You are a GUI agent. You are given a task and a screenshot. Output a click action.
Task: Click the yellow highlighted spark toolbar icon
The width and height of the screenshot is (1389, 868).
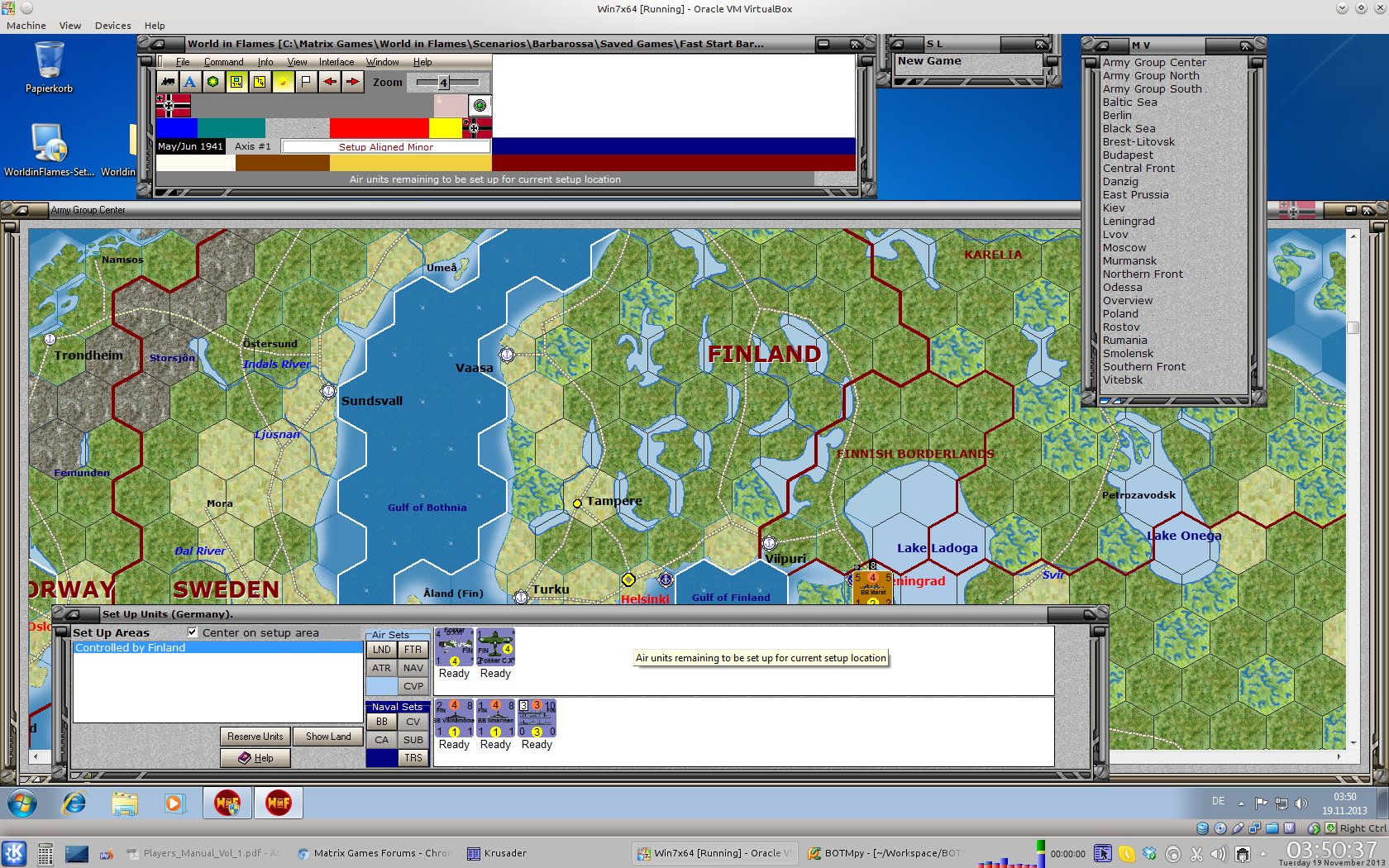[283, 82]
